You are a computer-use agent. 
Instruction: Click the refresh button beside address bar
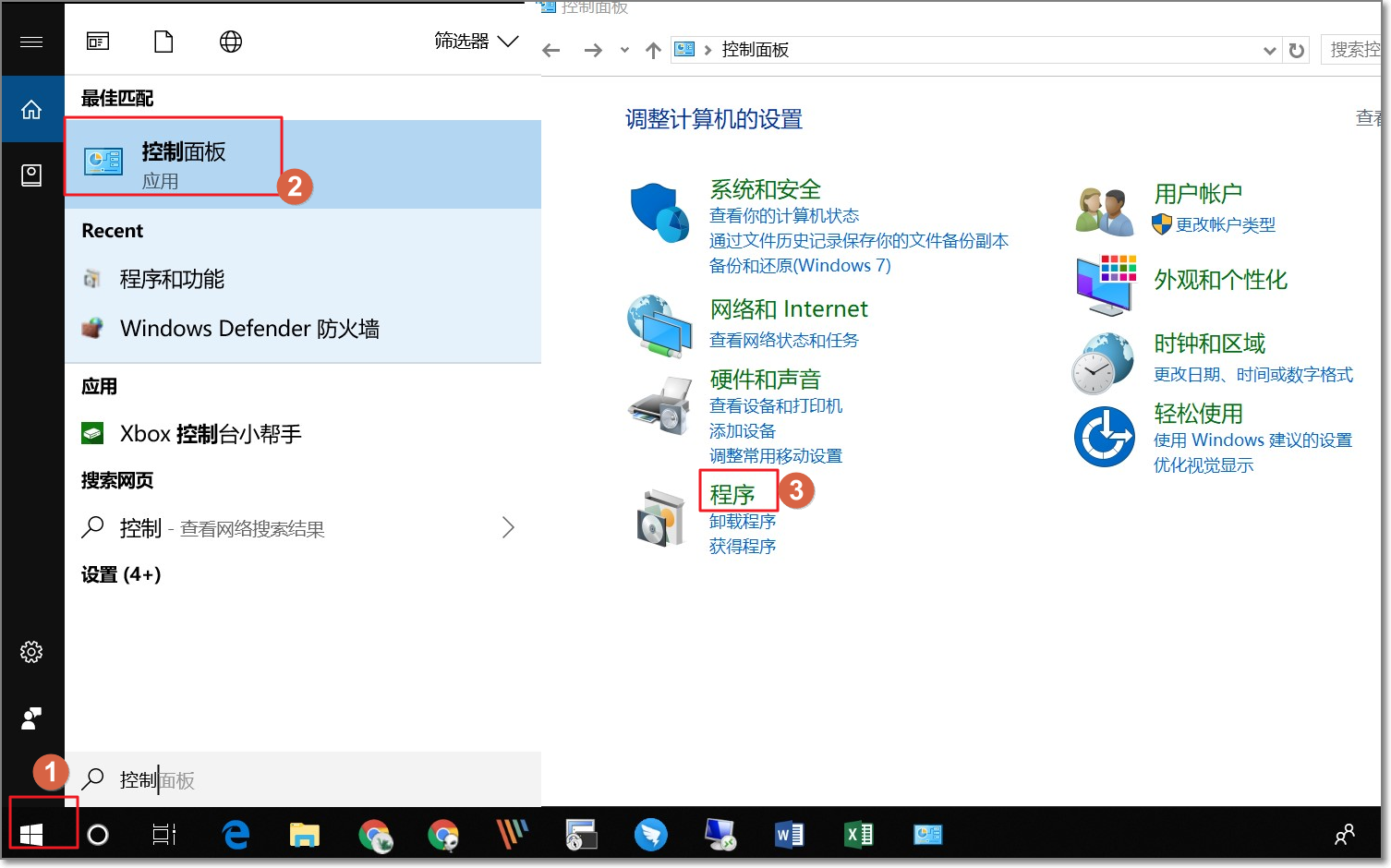pyautogui.click(x=1297, y=51)
